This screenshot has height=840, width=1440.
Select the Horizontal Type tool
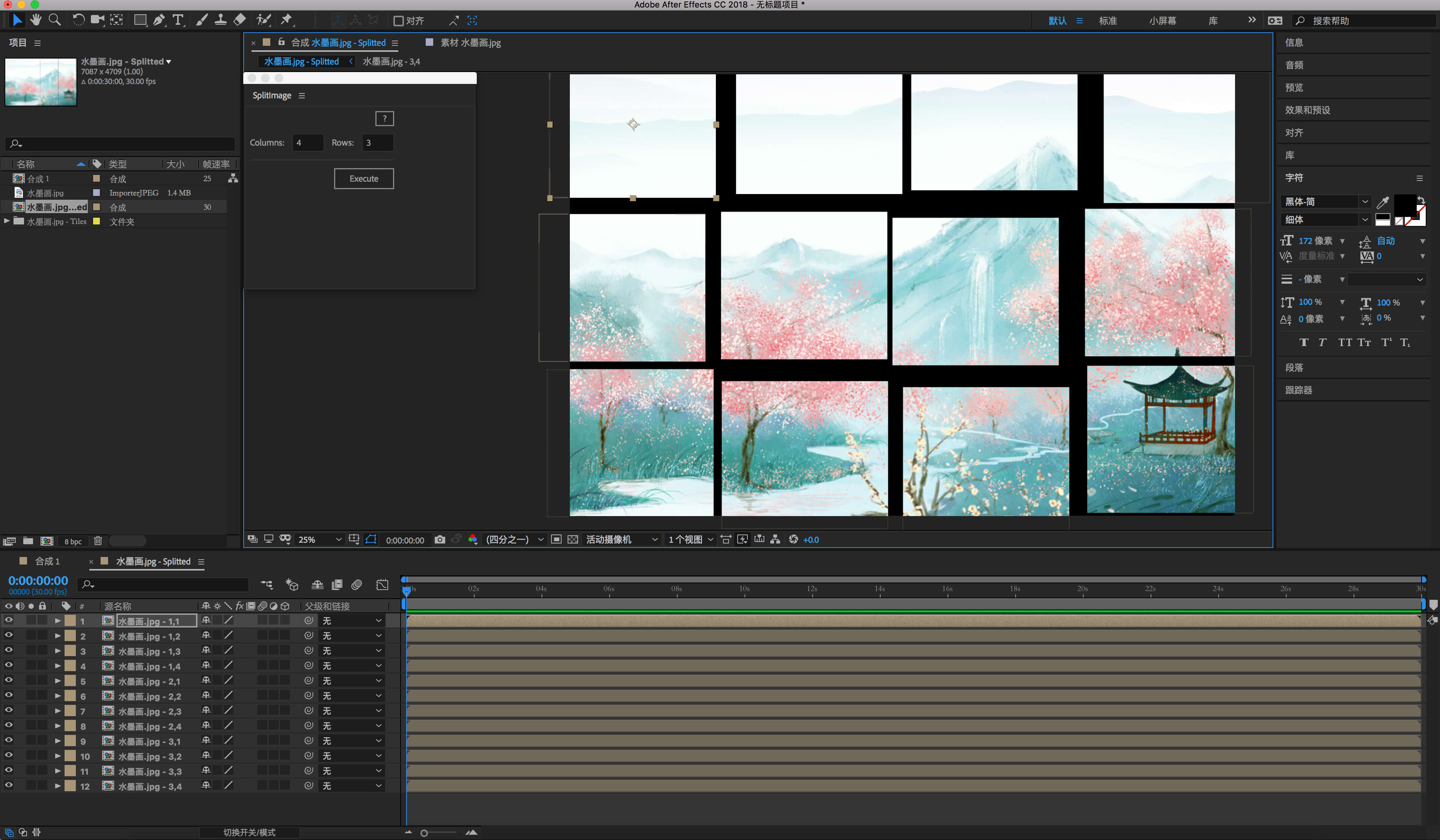[178, 20]
